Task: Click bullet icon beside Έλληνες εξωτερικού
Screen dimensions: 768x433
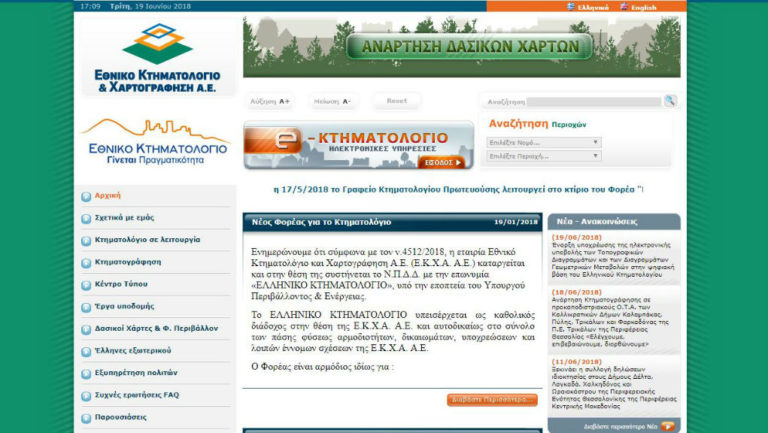Action: [x=86, y=352]
